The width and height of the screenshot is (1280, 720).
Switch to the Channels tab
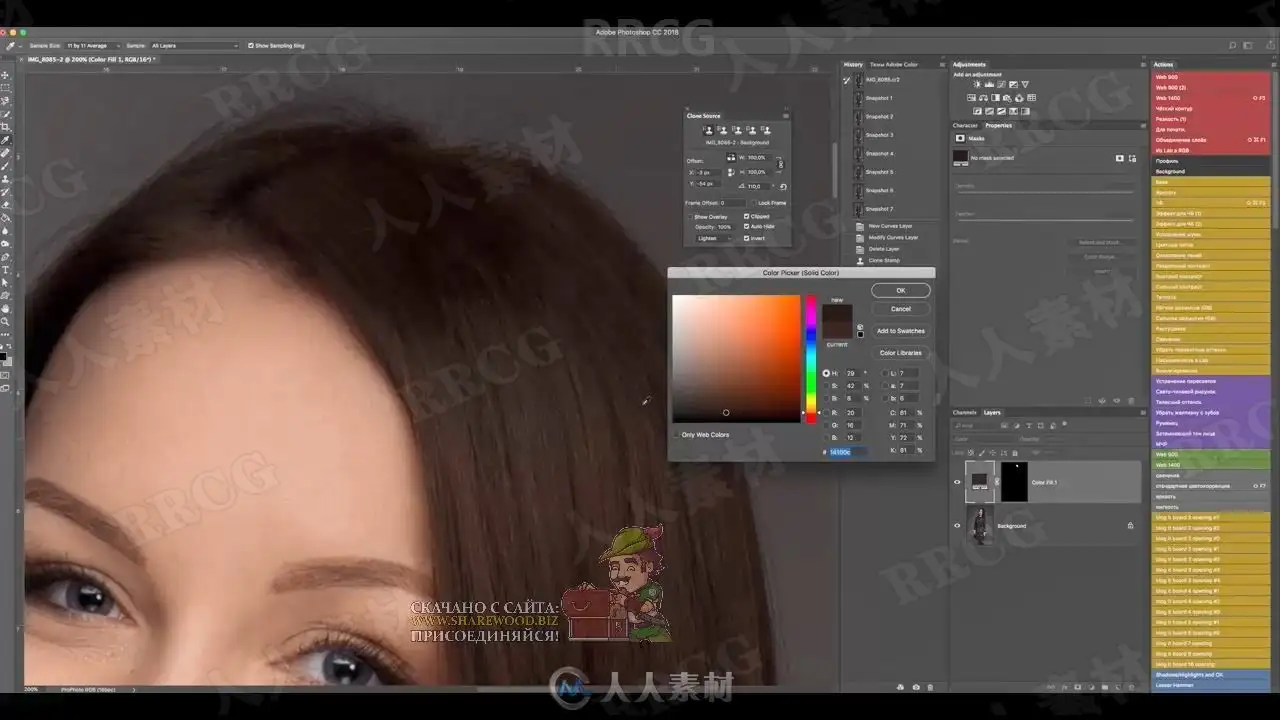coord(964,412)
